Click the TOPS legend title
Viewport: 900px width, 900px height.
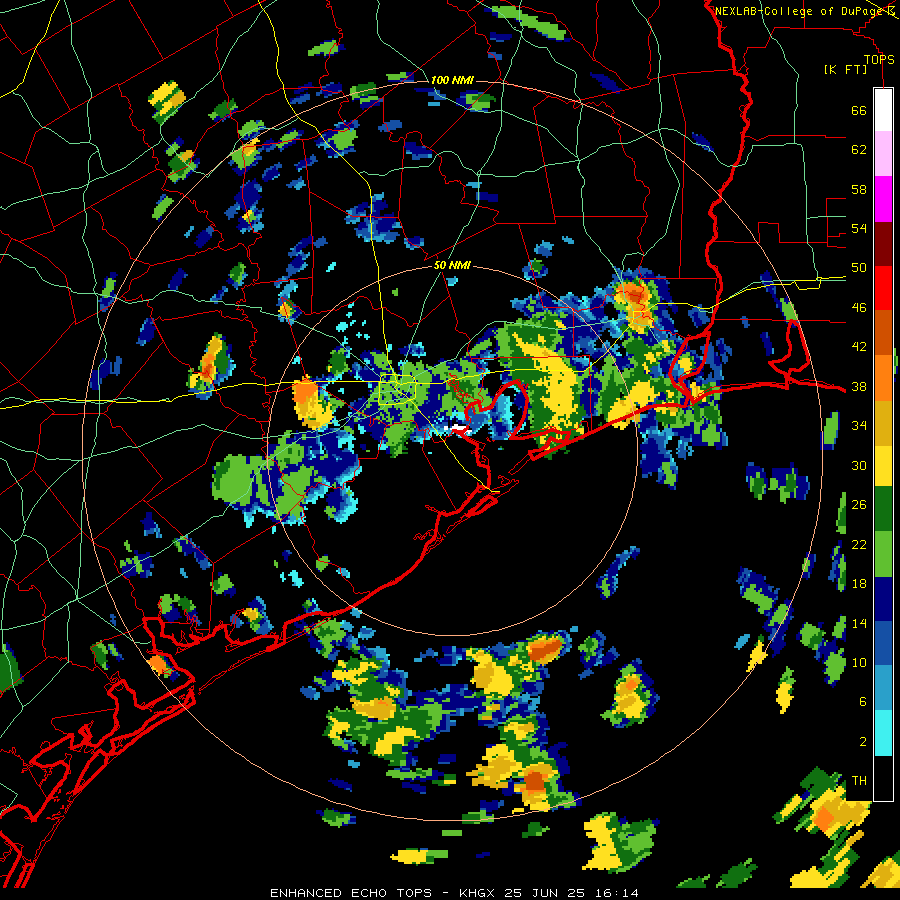coord(879,59)
